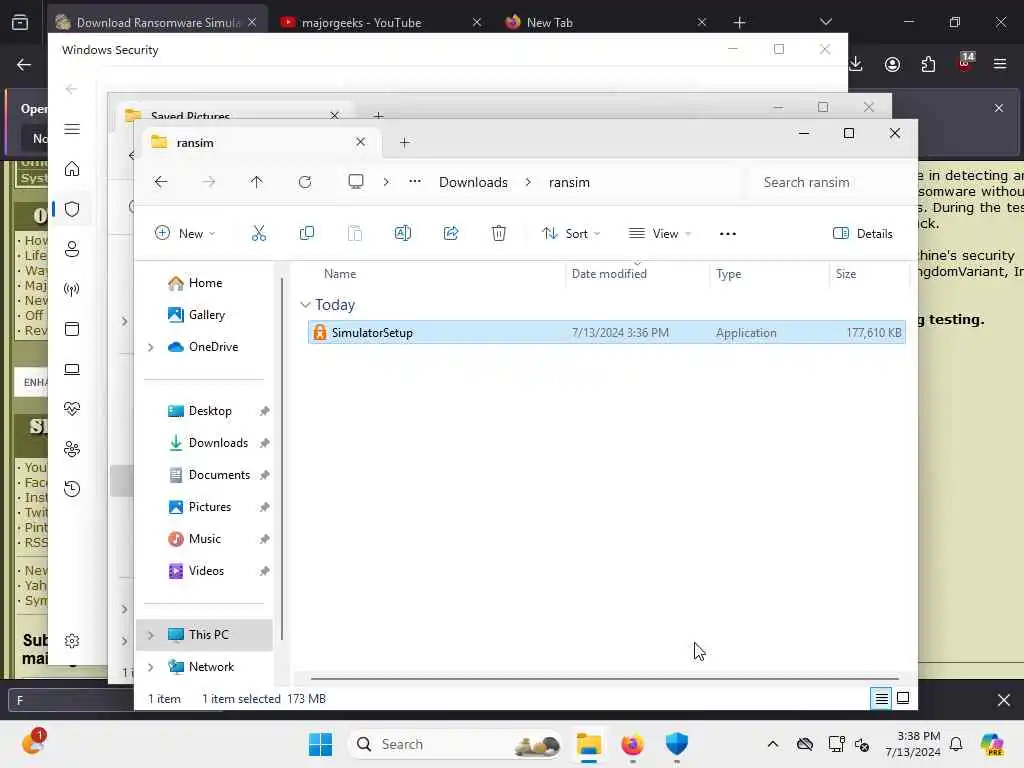Open Firefox list all tabs dropdown
1024x768 pixels.
click(x=825, y=22)
